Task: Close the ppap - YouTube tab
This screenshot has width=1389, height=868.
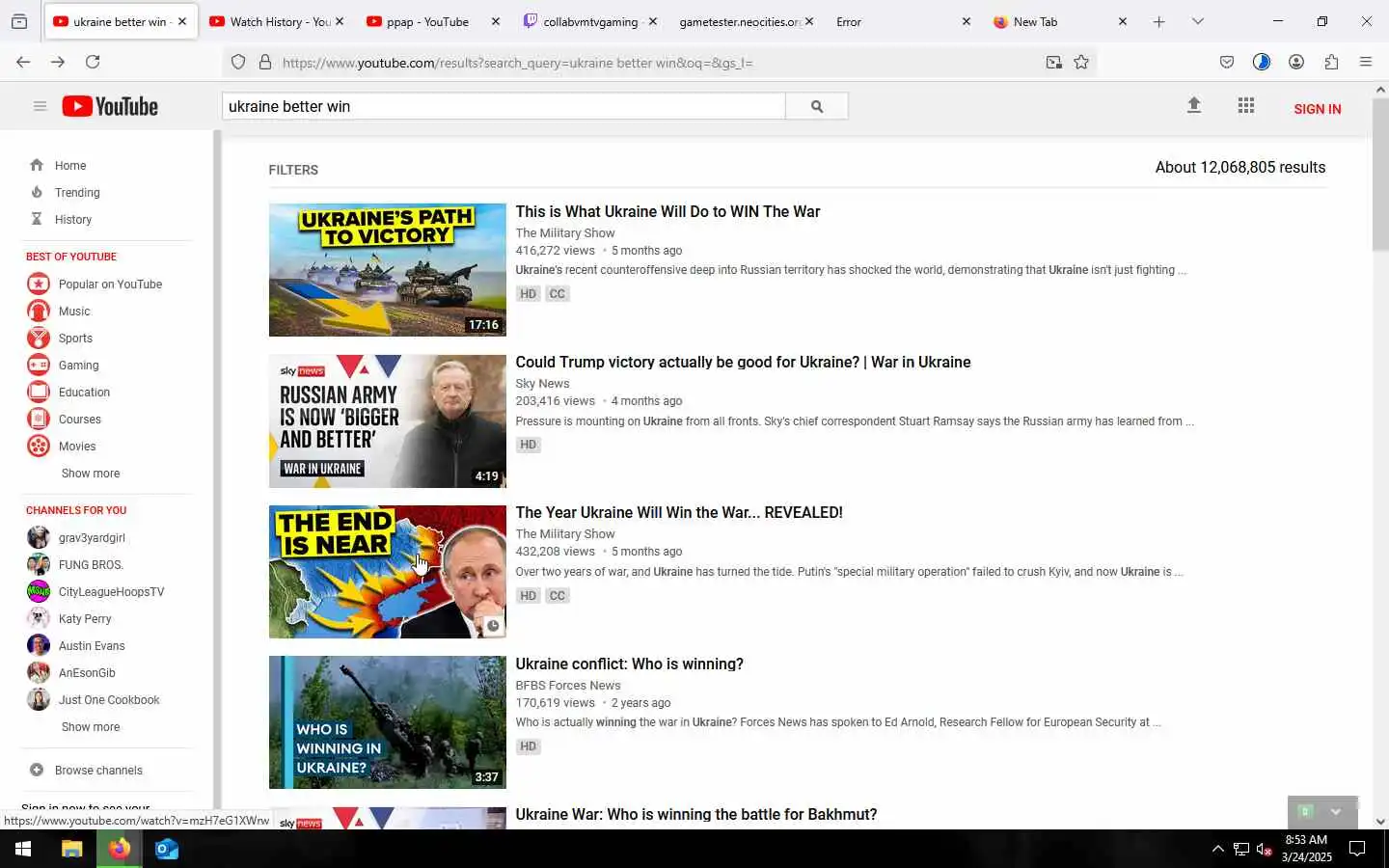Action: pyautogui.click(x=496, y=21)
